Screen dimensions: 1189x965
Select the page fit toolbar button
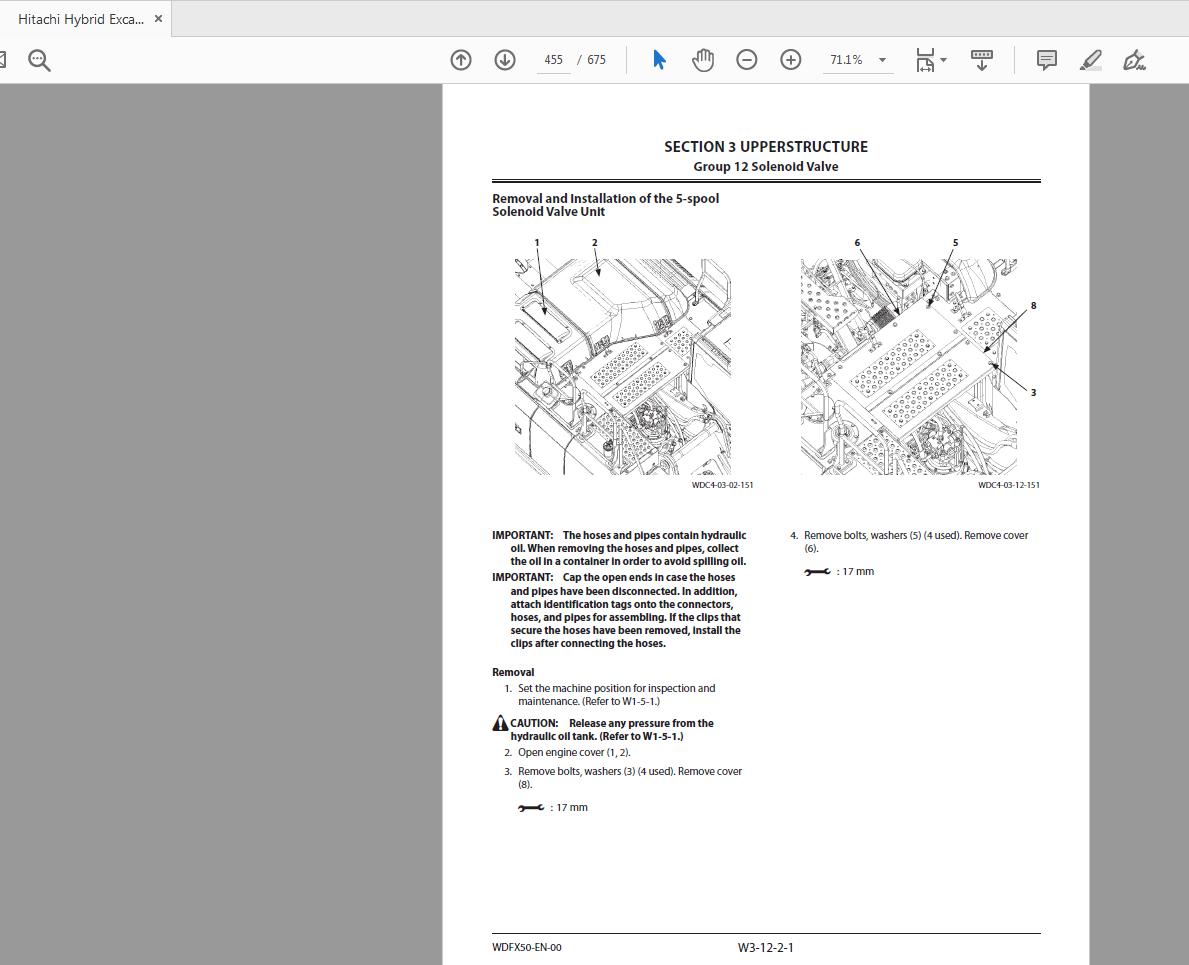point(925,59)
